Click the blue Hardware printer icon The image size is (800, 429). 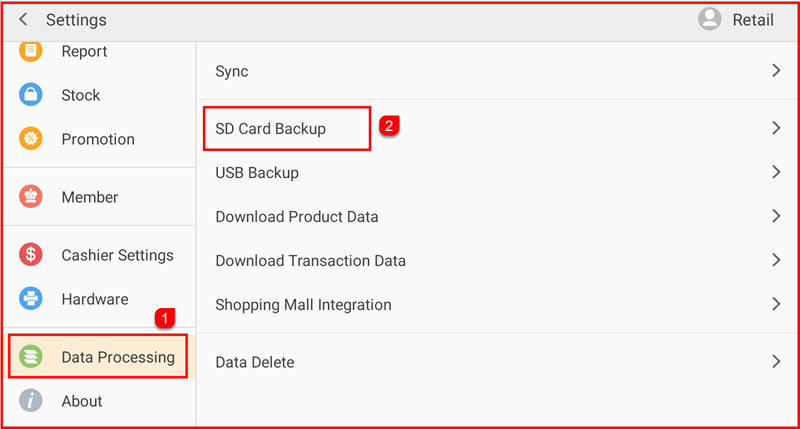(x=31, y=299)
